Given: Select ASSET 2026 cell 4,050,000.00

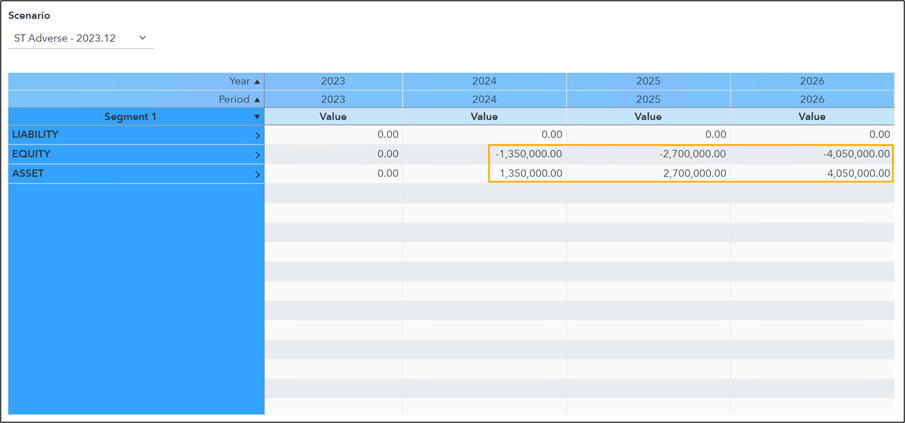Looking at the screenshot, I should 812,173.
